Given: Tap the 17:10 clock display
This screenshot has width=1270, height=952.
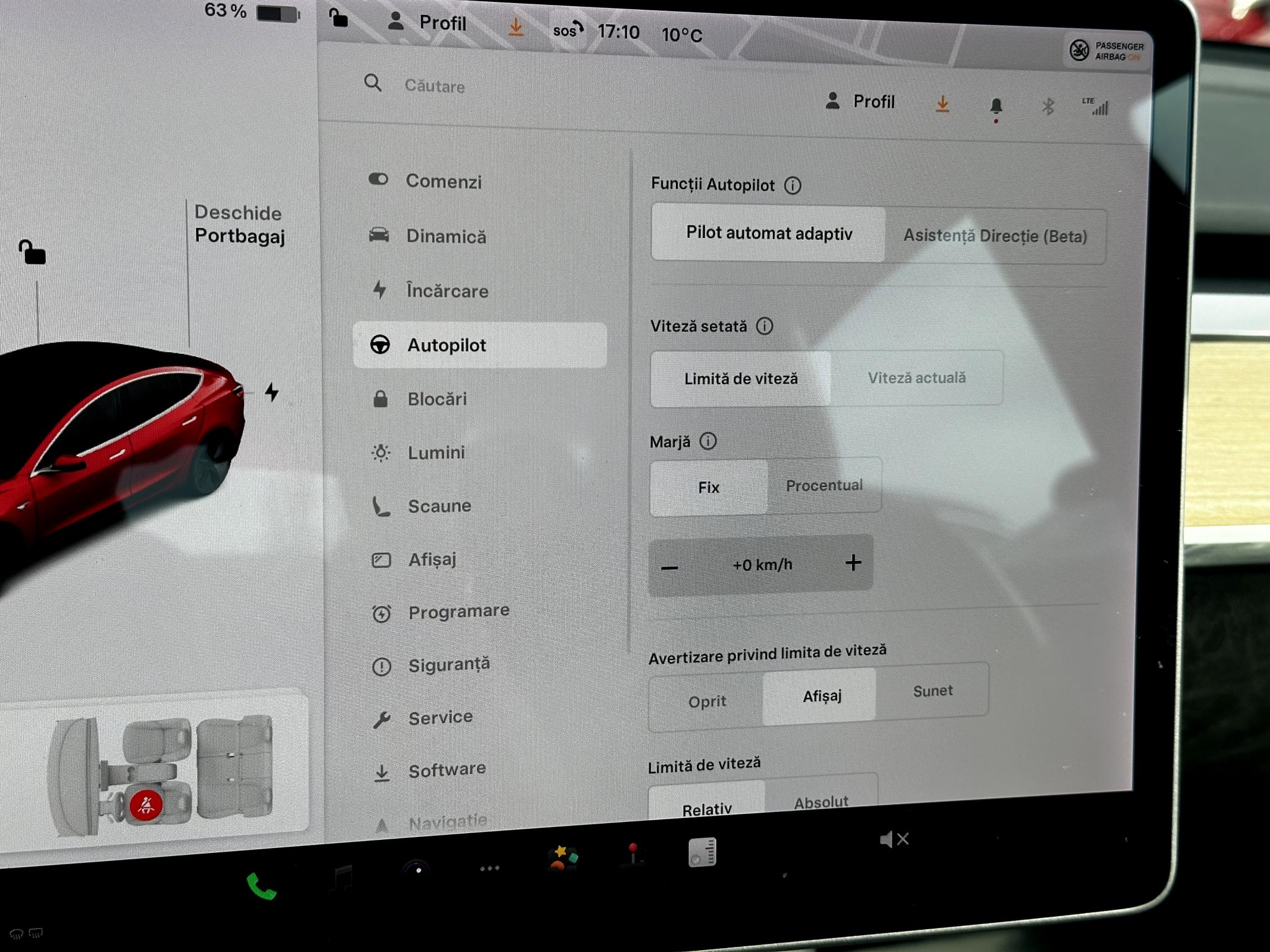Looking at the screenshot, I should 618,32.
